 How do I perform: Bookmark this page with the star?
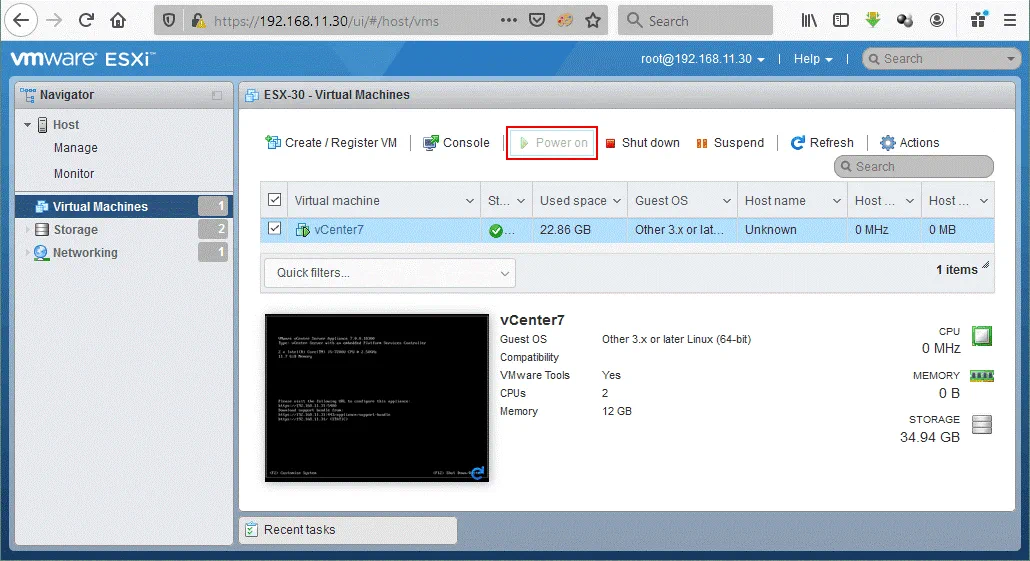593,20
